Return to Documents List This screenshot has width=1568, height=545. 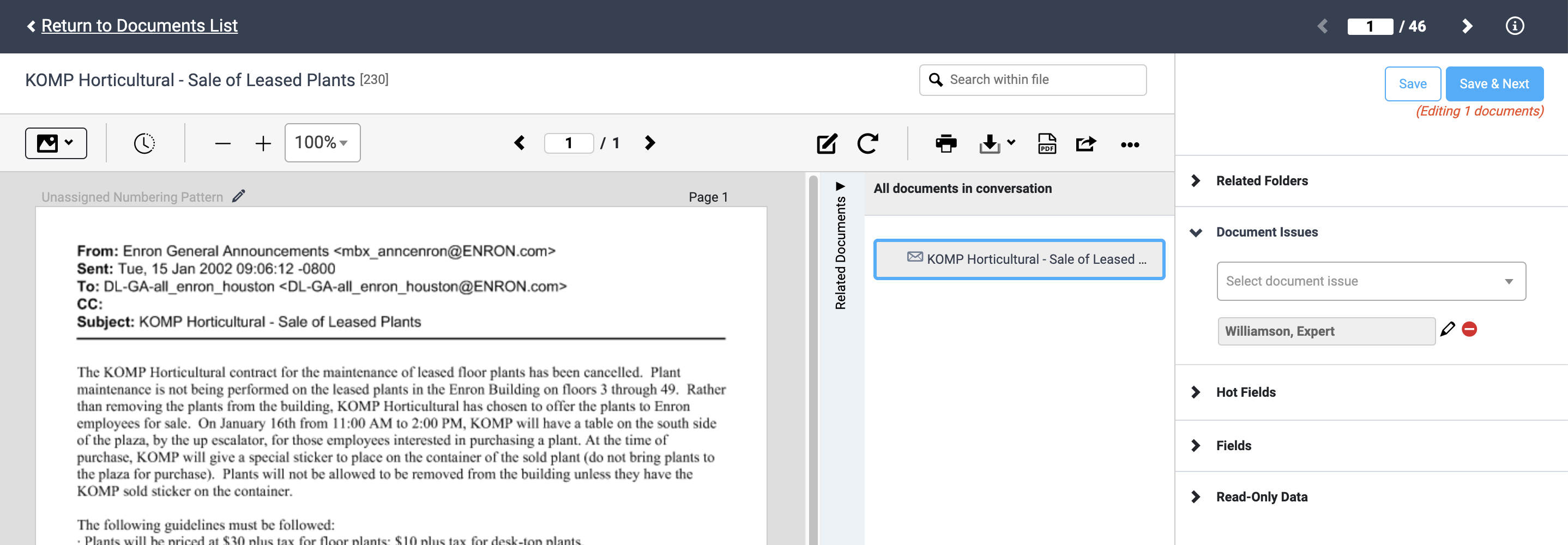pos(139,26)
